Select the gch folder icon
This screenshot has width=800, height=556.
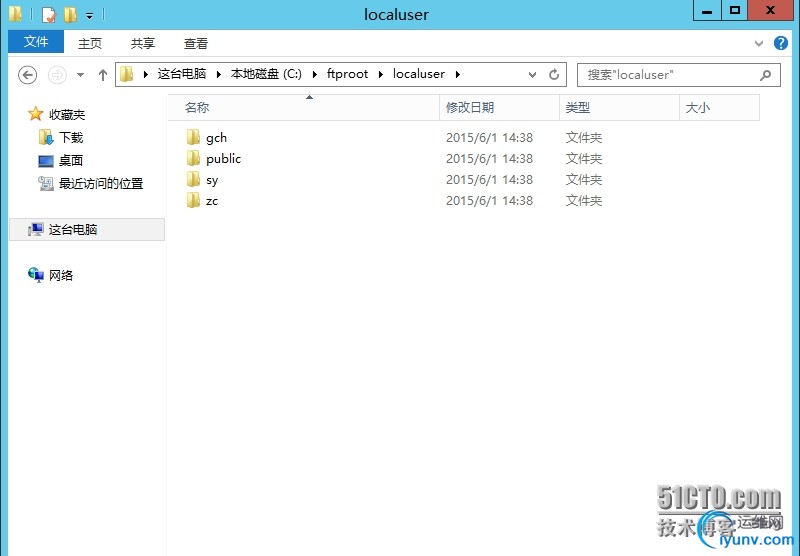tap(193, 137)
